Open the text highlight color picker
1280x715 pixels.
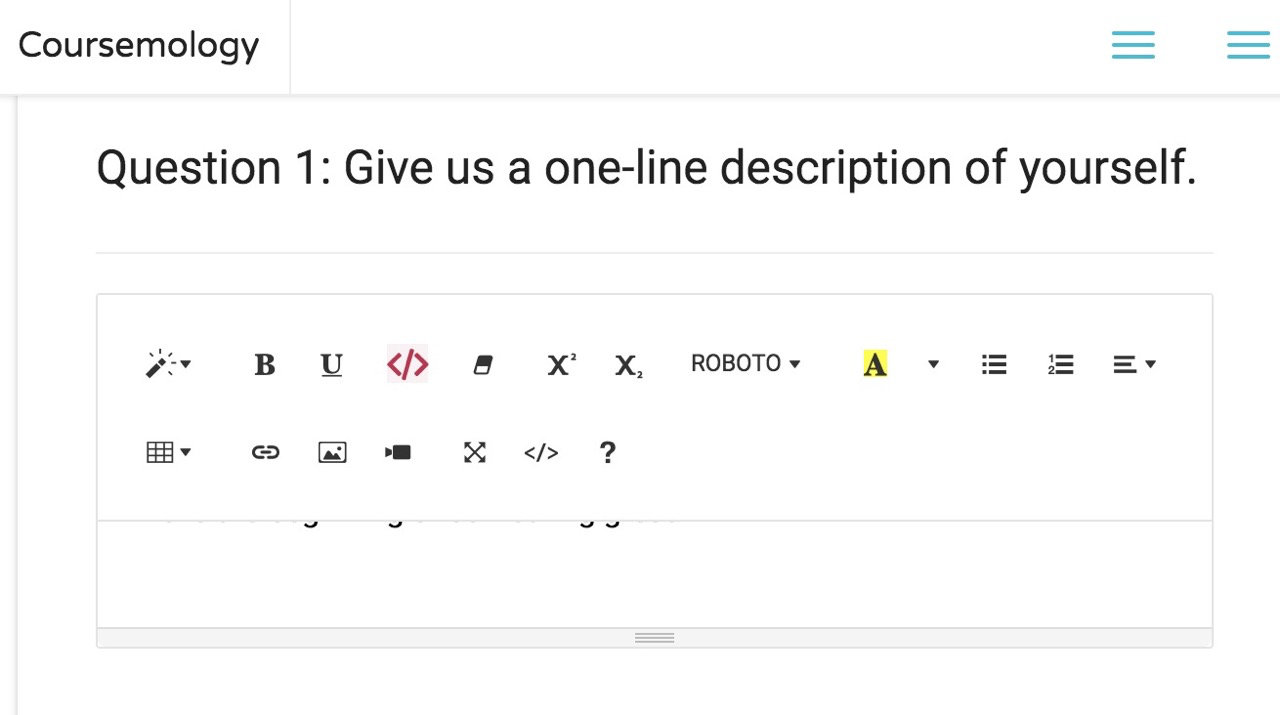click(x=875, y=364)
